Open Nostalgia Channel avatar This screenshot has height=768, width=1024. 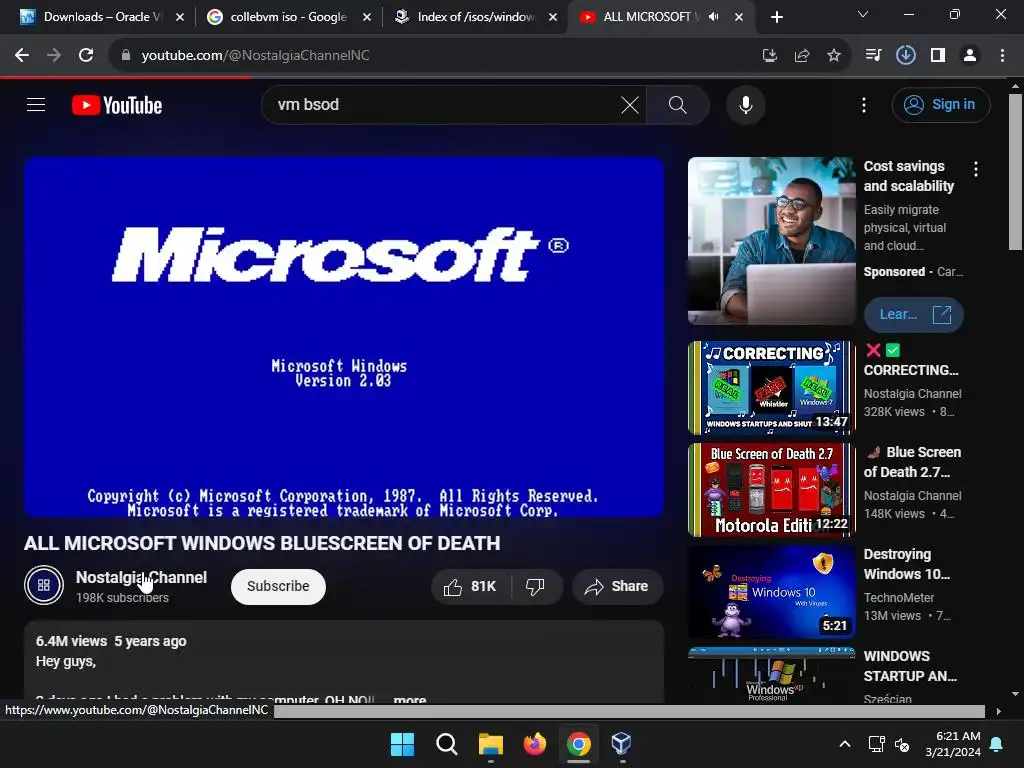click(44, 584)
